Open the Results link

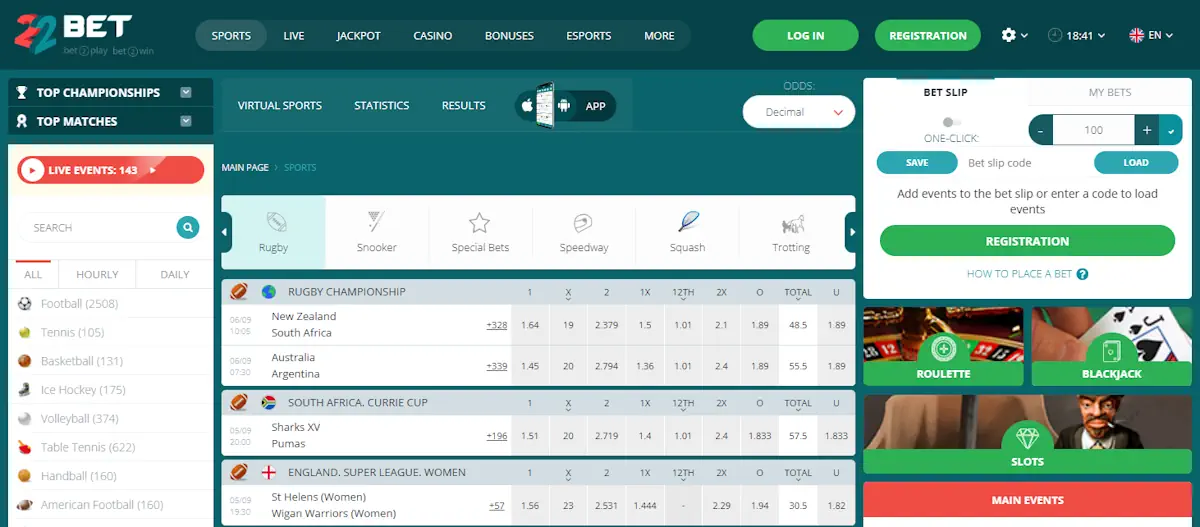[x=464, y=105]
